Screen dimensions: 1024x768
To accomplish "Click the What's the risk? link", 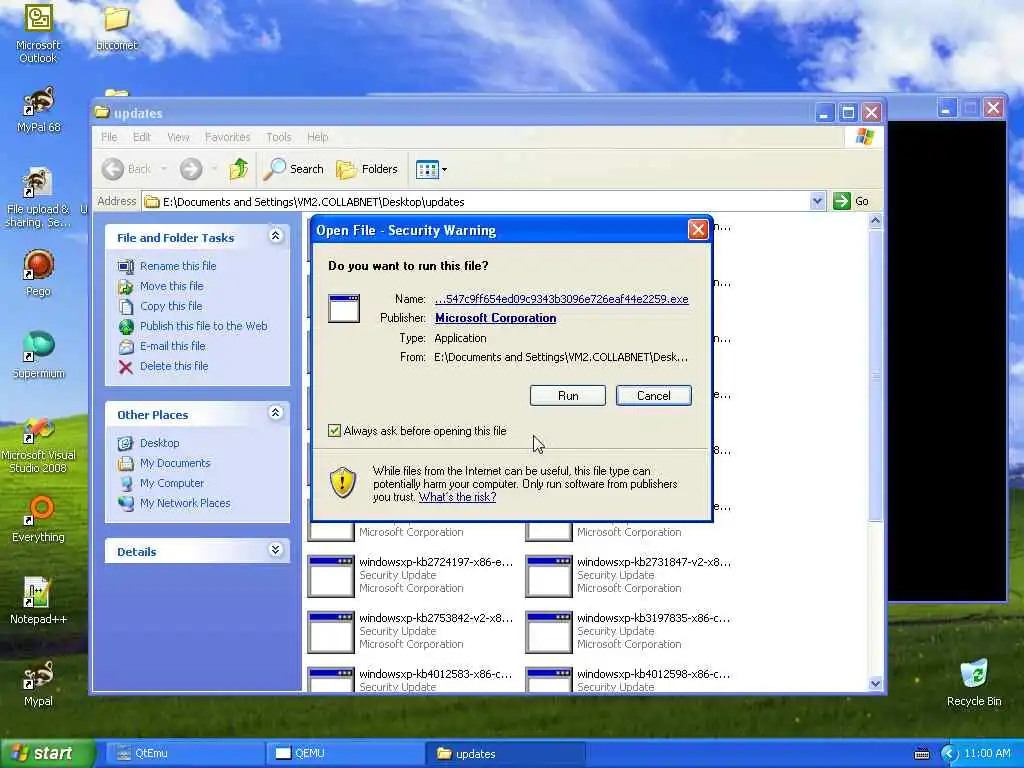I will coord(457,497).
